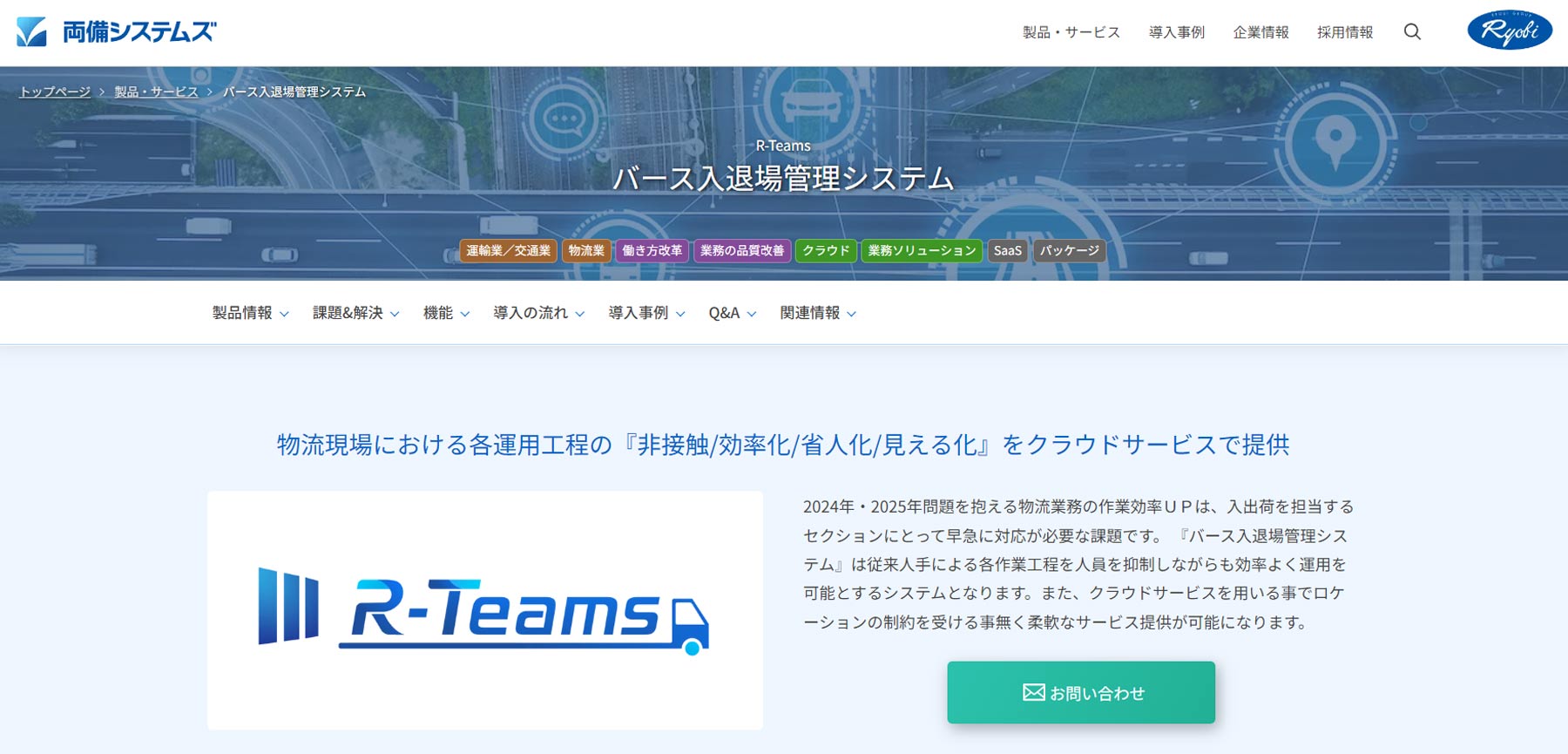Open 製品・サービス in top navigation

1071,32
